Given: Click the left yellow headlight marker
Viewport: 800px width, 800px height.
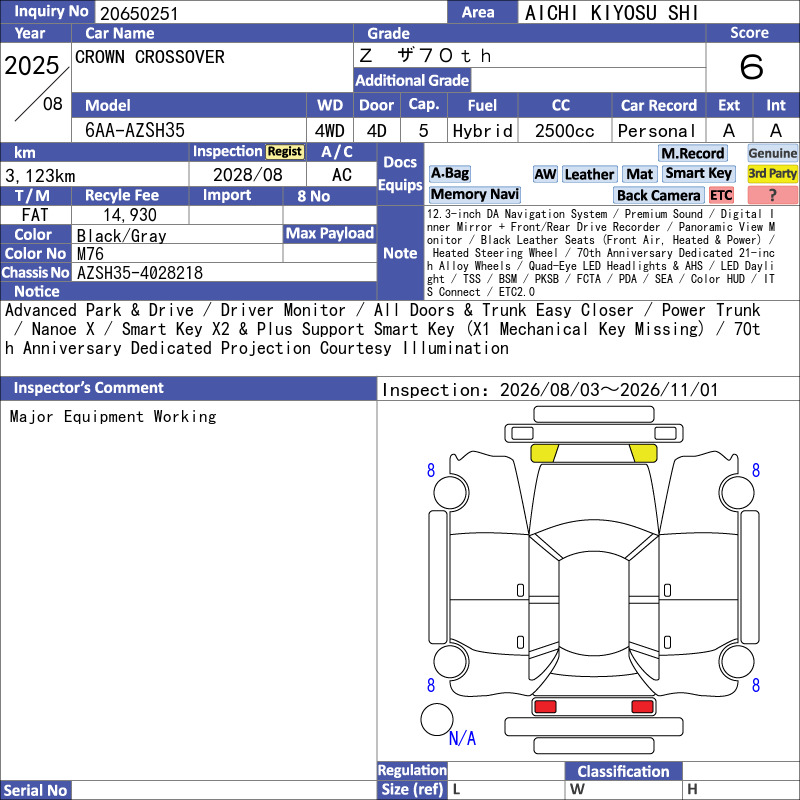Looking at the screenshot, I should coord(544,453).
